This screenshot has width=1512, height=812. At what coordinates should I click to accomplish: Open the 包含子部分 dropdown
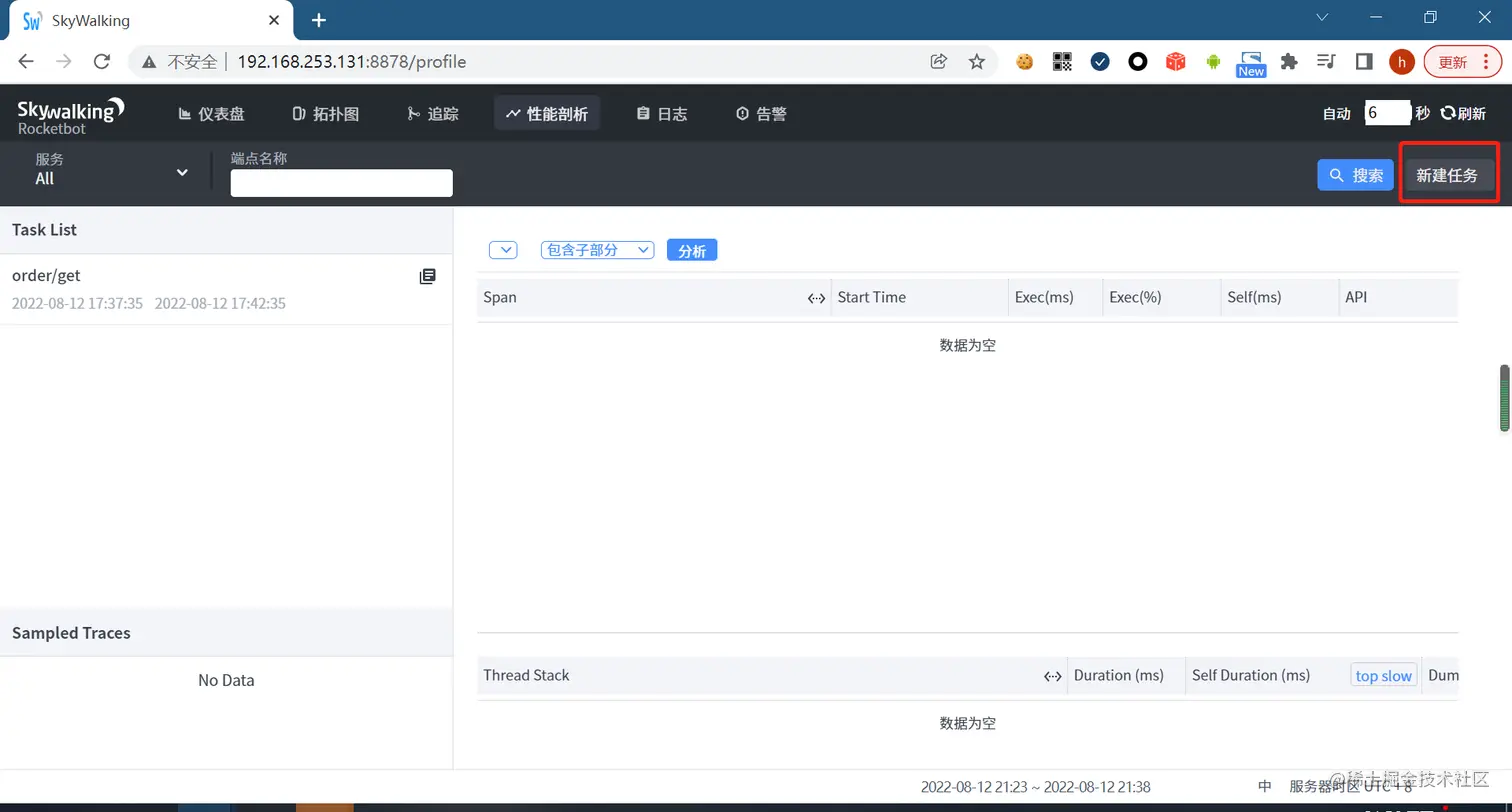pos(597,250)
